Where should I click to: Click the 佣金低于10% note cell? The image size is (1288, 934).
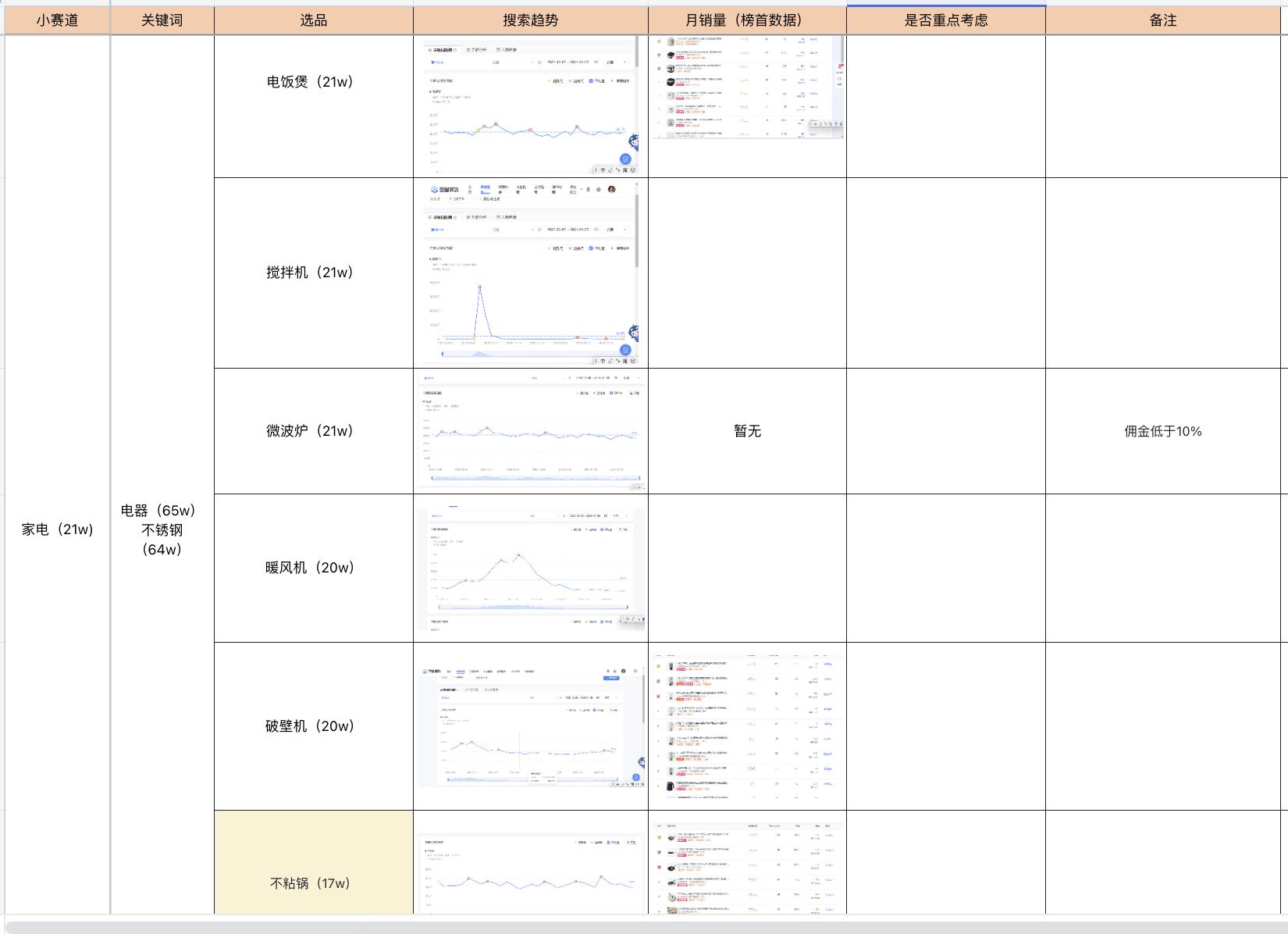pyautogui.click(x=1162, y=431)
